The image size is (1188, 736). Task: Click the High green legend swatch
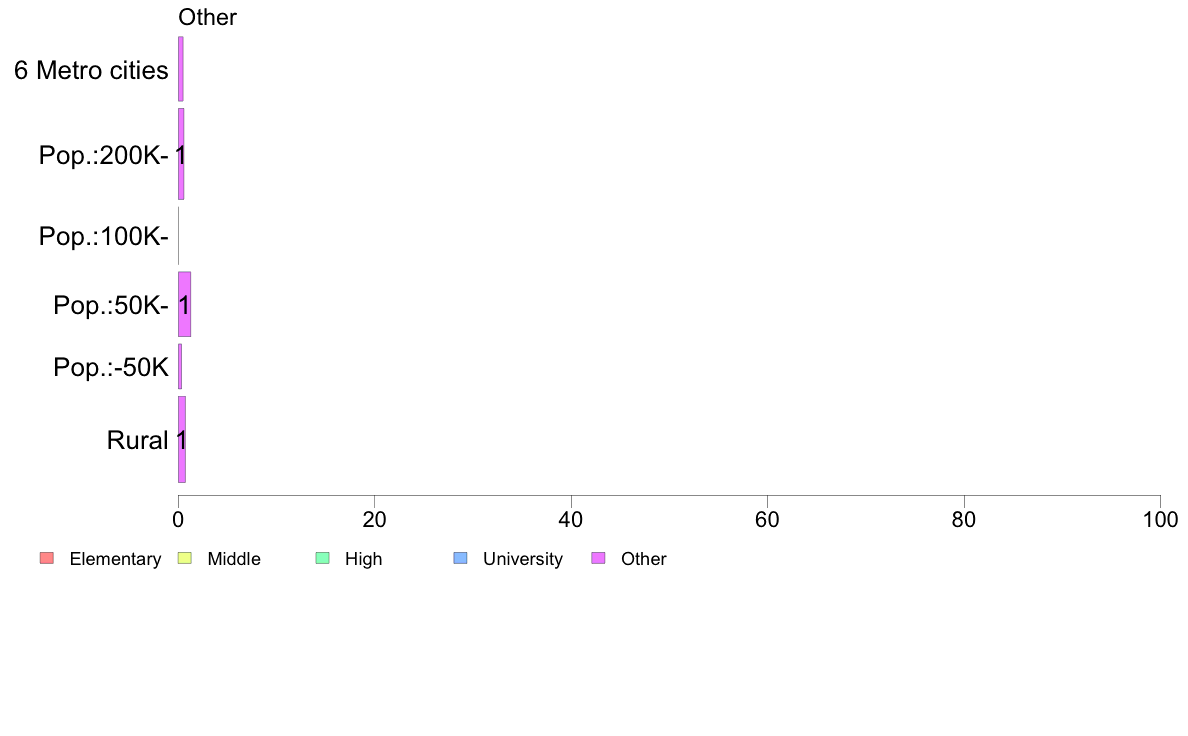tap(323, 559)
